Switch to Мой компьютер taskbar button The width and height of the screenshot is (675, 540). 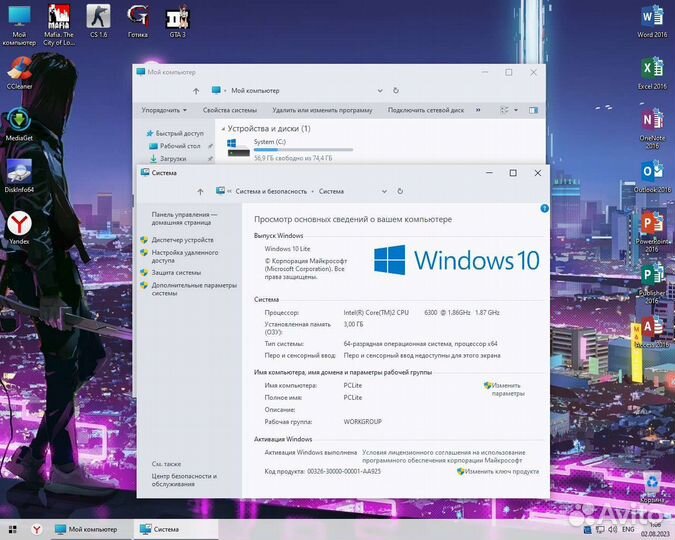click(x=92, y=529)
